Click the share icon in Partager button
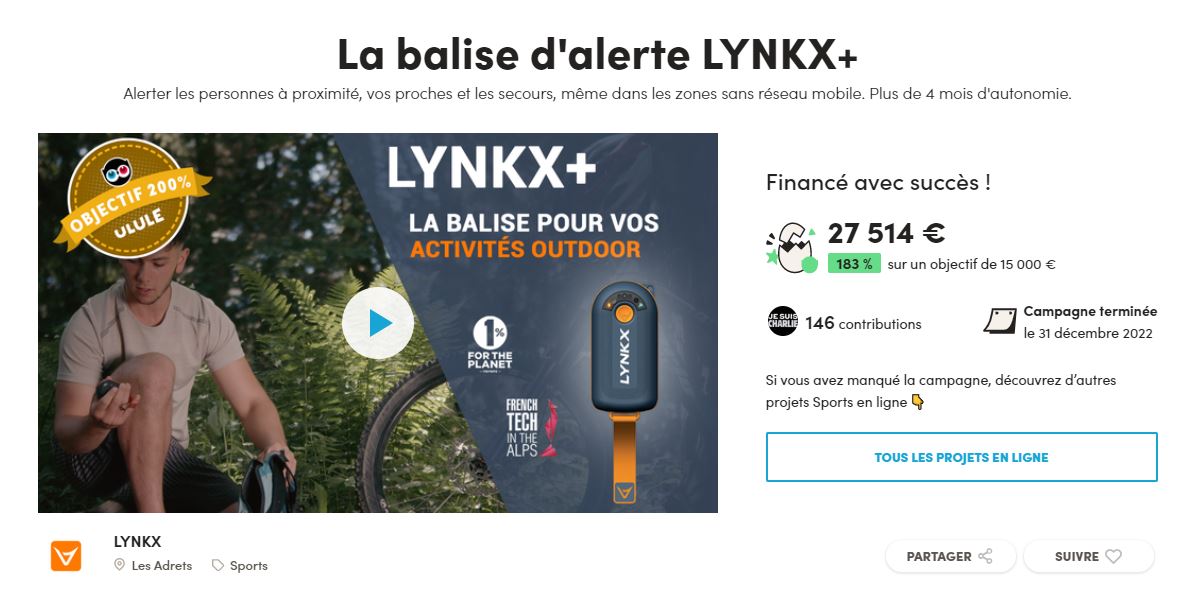The image size is (1196, 602). 985,556
